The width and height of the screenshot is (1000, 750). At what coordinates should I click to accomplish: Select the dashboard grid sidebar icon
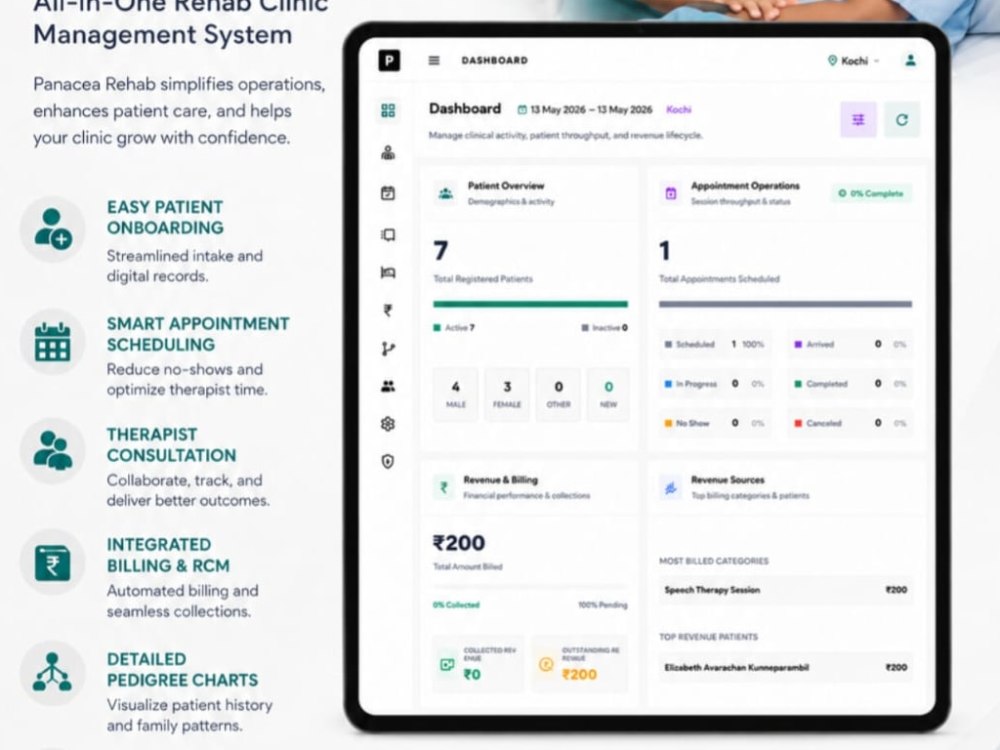coord(388,110)
